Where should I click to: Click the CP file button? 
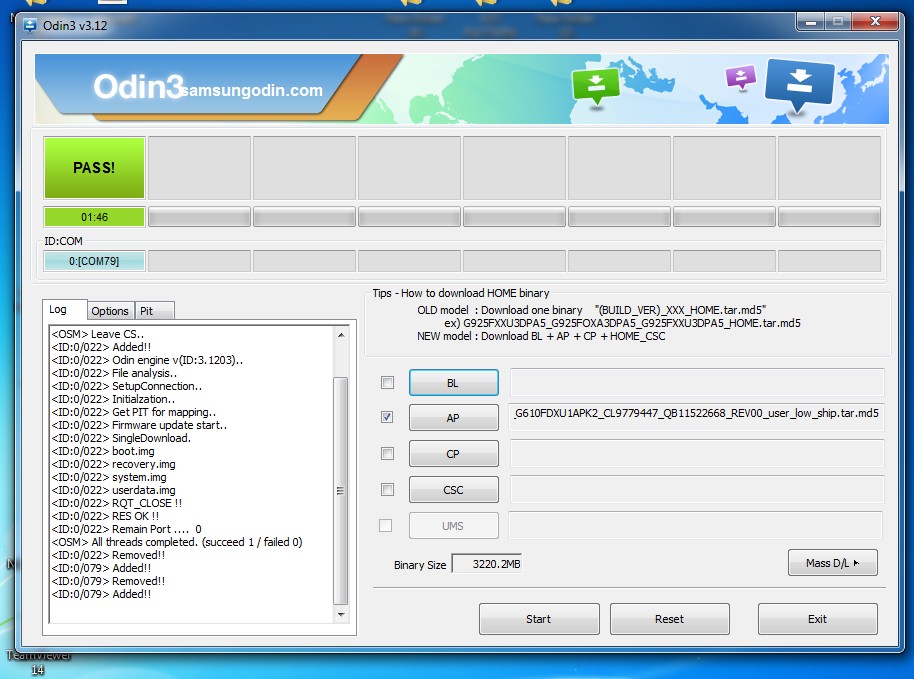[x=454, y=454]
